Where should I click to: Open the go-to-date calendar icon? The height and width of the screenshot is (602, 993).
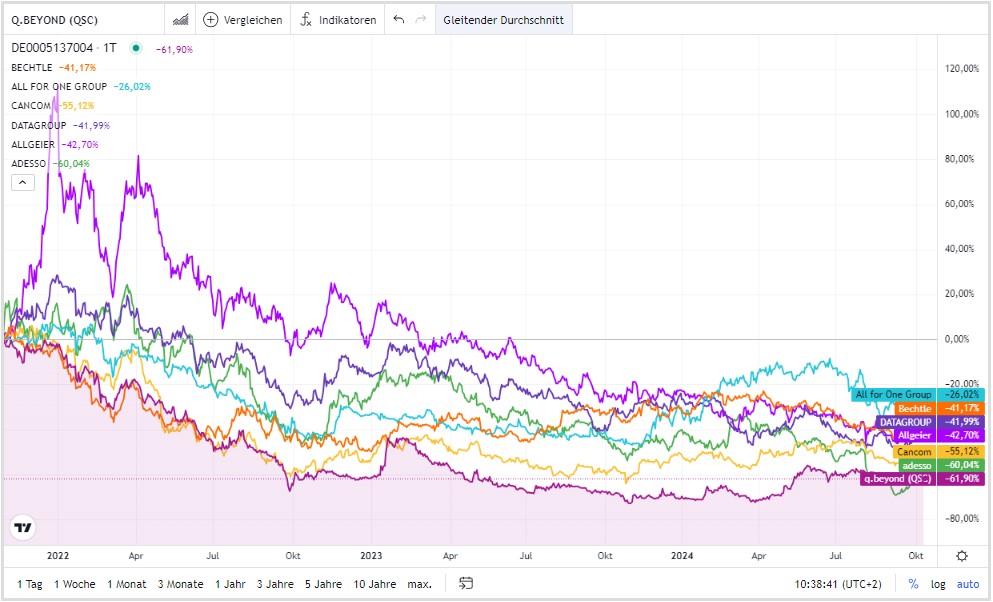point(466,584)
